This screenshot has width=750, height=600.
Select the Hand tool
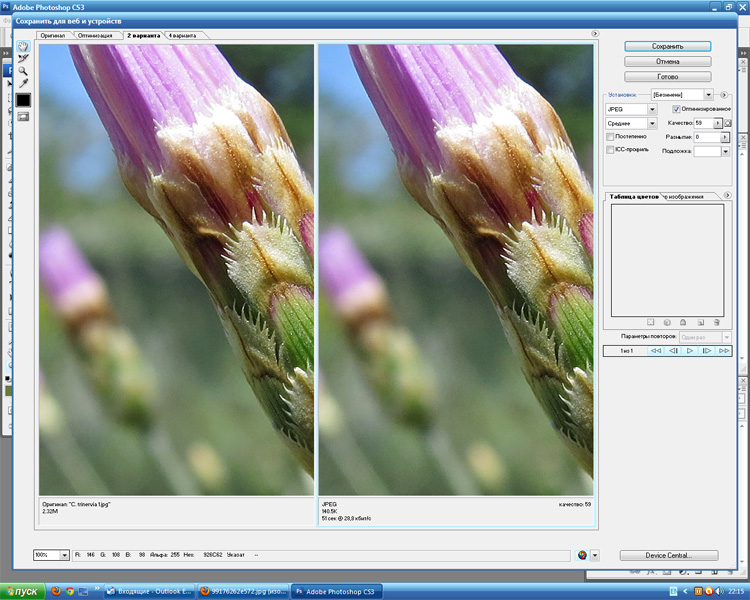[x=23, y=46]
